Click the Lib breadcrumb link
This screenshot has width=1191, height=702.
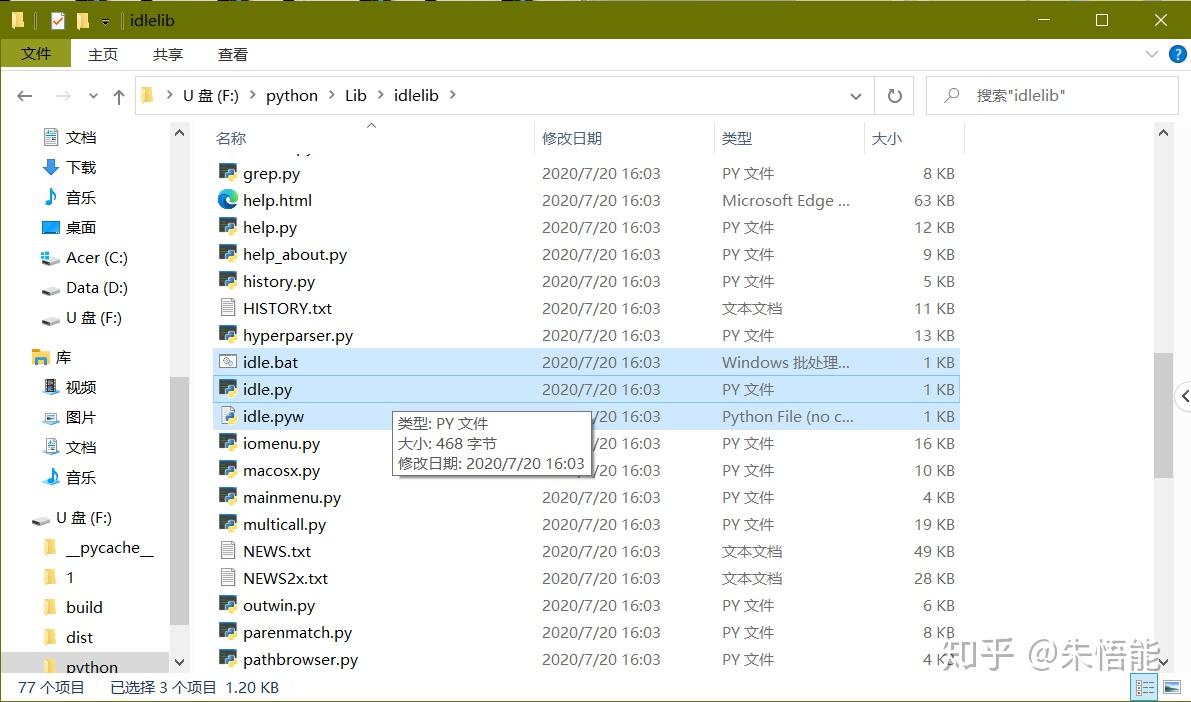(356, 95)
